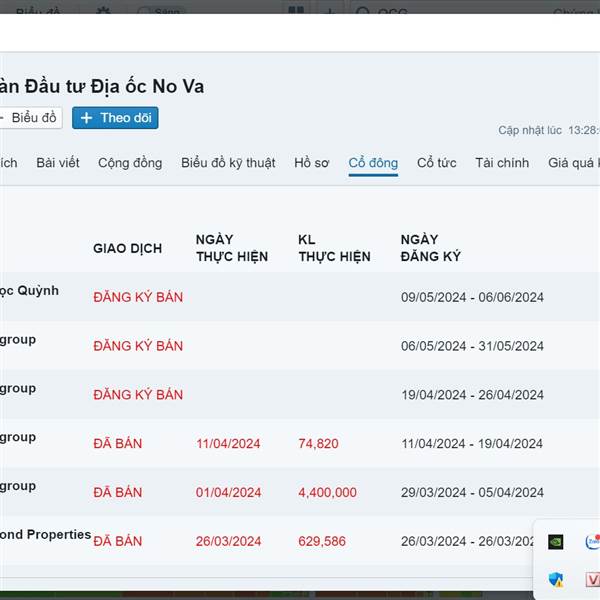
Task: Click ĐÃ BÁN in the Properties row
Action: click(117, 541)
